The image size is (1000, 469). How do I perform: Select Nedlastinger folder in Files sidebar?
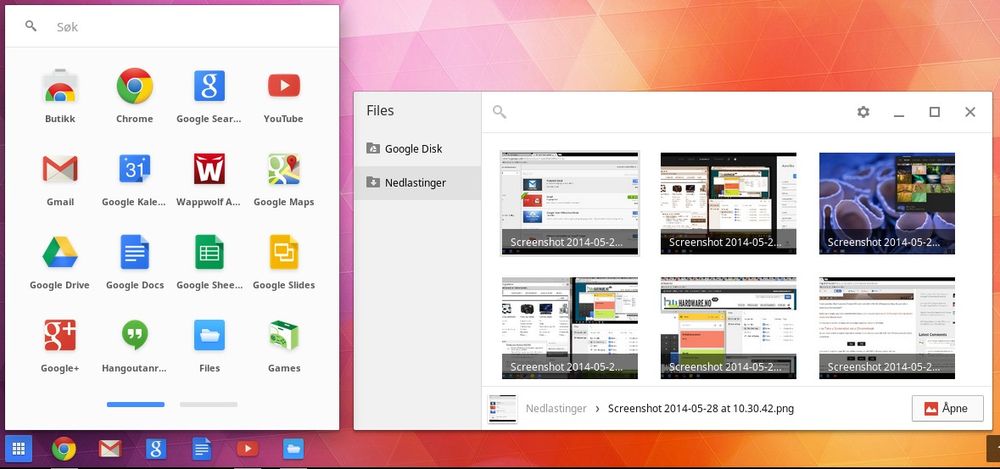tap(417, 182)
